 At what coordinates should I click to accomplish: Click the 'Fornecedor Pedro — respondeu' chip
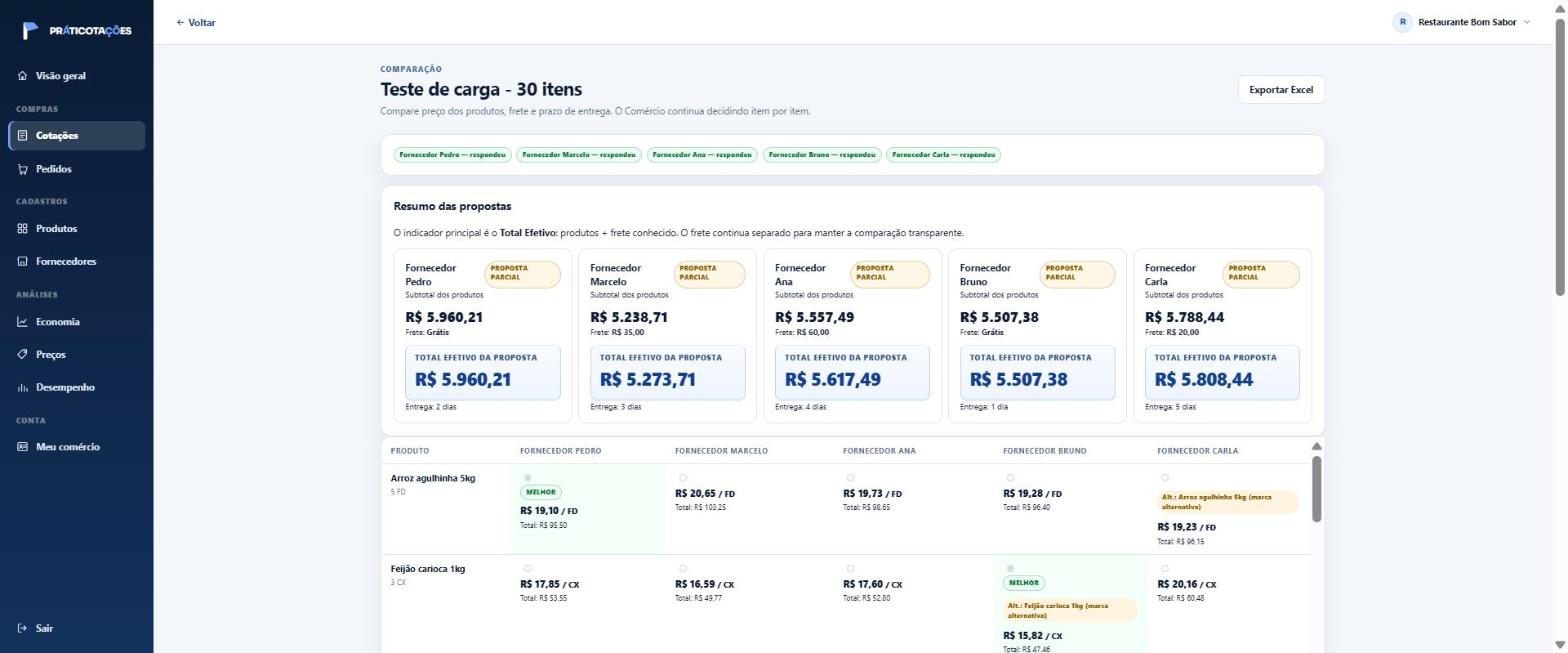point(453,155)
